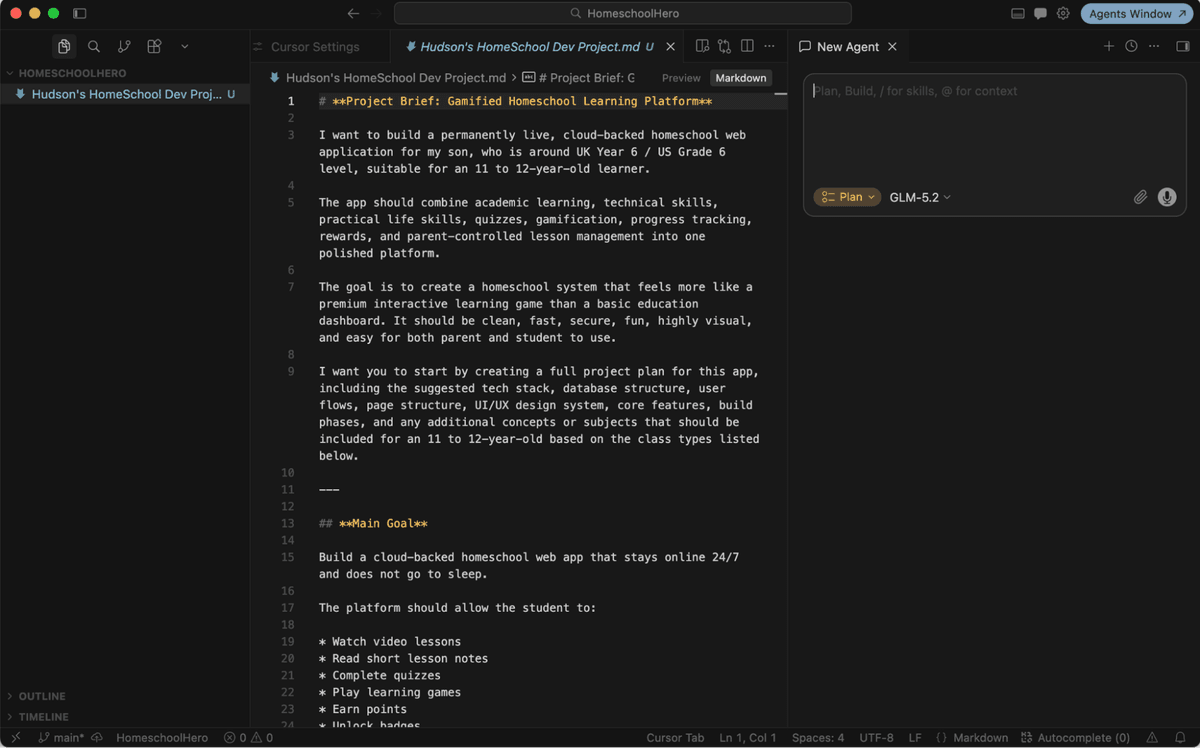This screenshot has height=748, width=1200.
Task: Open editor more actions ellipsis
Action: tap(769, 46)
